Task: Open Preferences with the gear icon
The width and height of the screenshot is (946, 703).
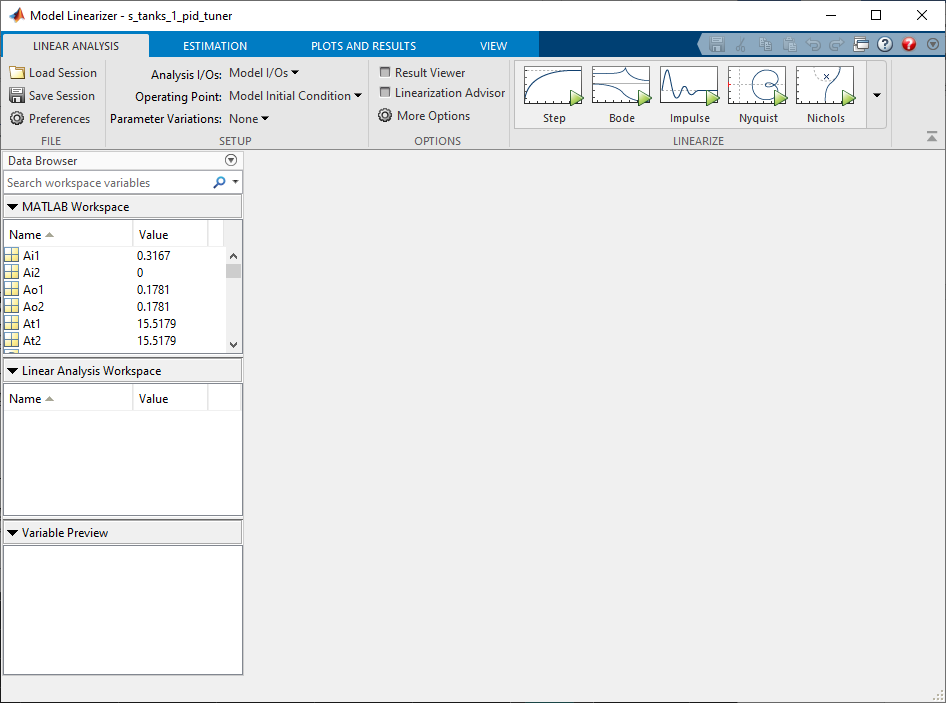Action: pyautogui.click(x=17, y=119)
